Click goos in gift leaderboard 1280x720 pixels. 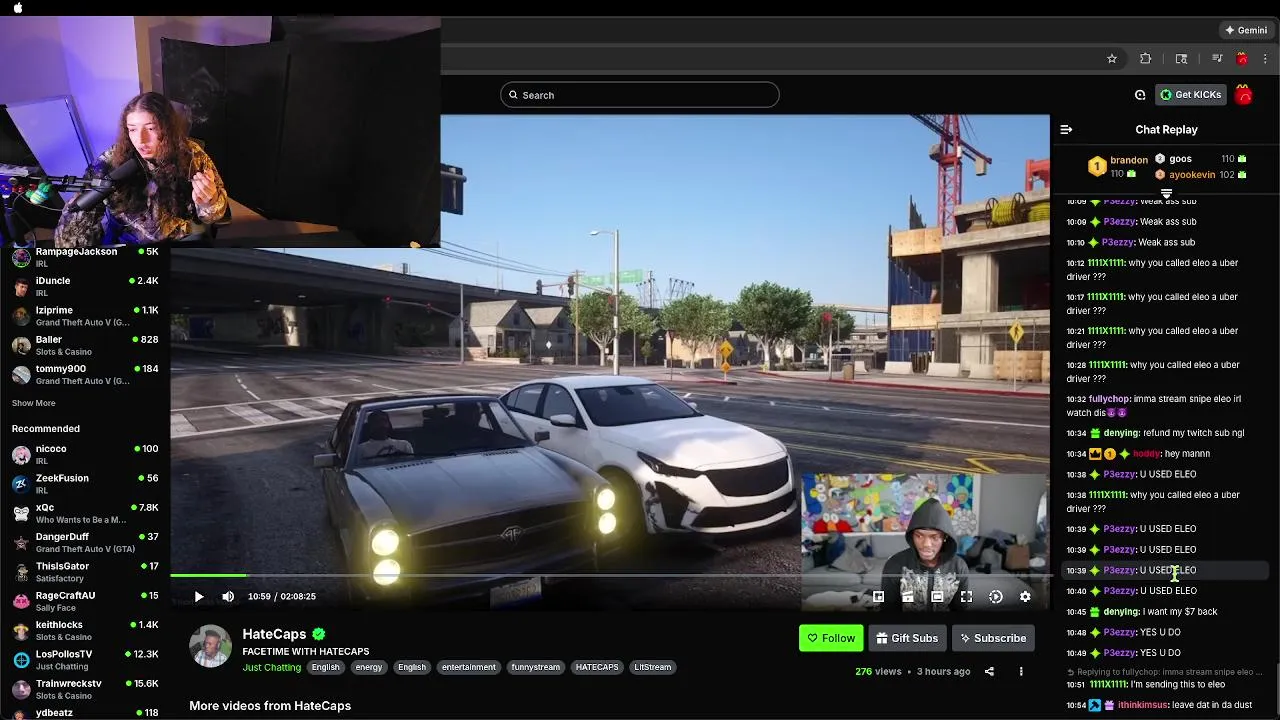click(1181, 159)
